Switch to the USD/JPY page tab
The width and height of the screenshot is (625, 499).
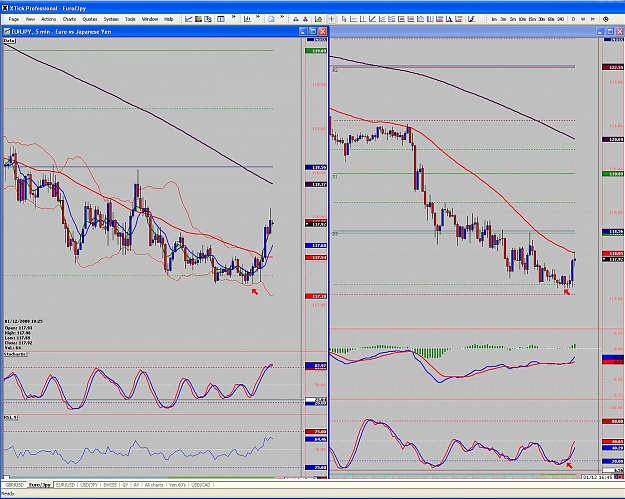pyautogui.click(x=89, y=485)
